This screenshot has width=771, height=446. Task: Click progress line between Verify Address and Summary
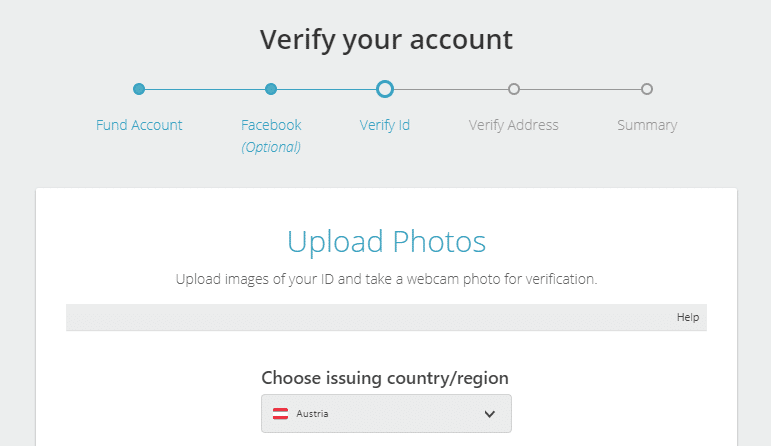580,89
